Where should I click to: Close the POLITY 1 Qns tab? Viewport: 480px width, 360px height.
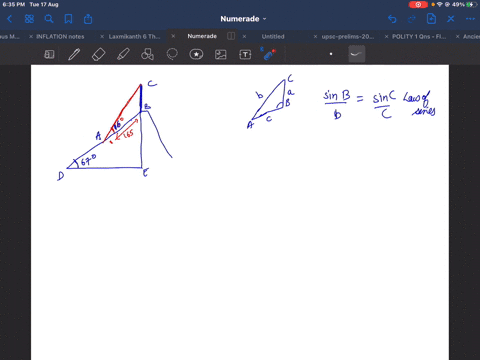pyautogui.click(x=386, y=37)
